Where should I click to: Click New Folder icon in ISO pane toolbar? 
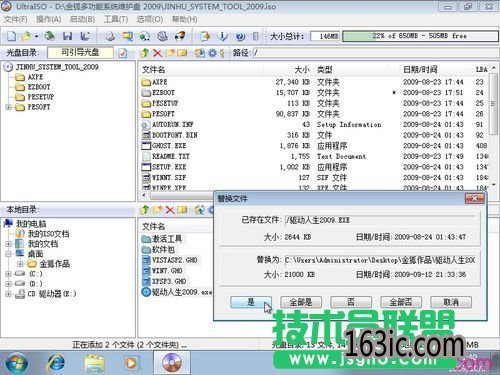tap(170, 53)
